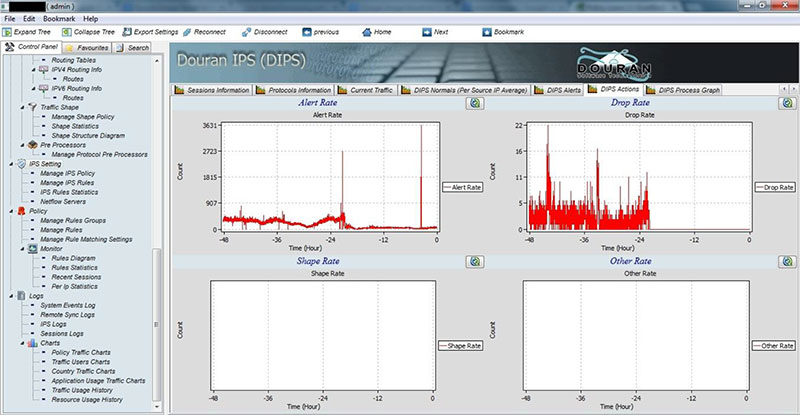Switch to the Favourites tab
Image resolution: width=800 pixels, height=415 pixels.
87,47
